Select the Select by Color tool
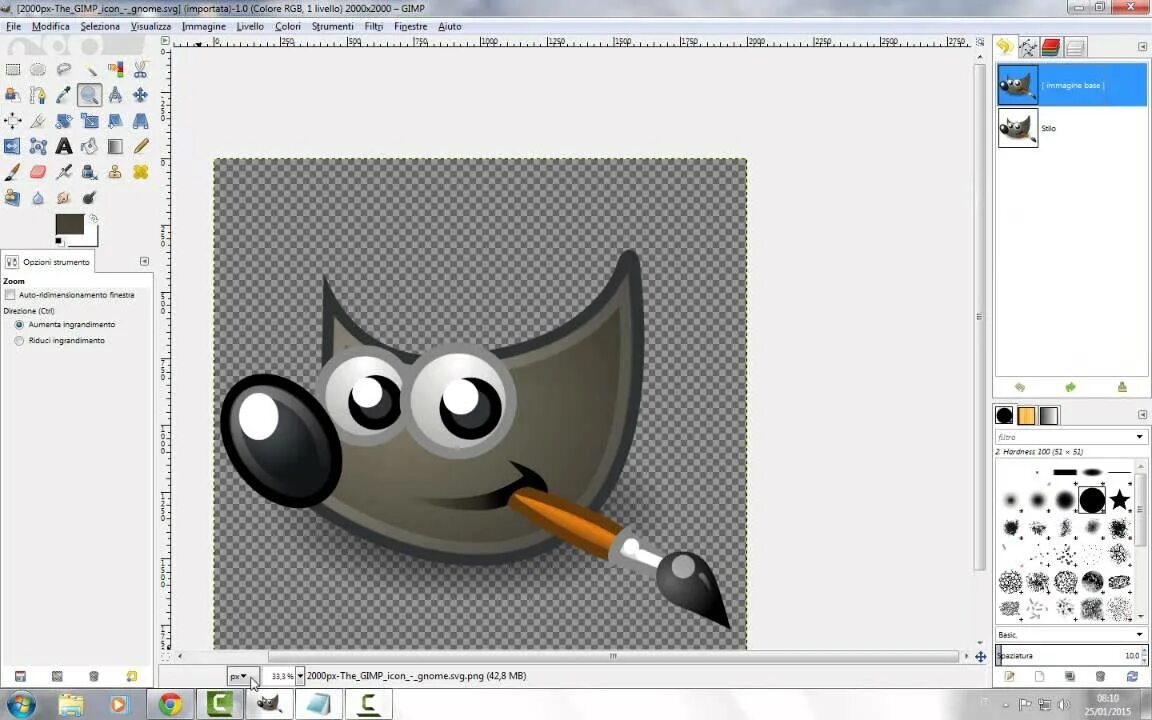This screenshot has height=720, width=1152. pos(115,70)
